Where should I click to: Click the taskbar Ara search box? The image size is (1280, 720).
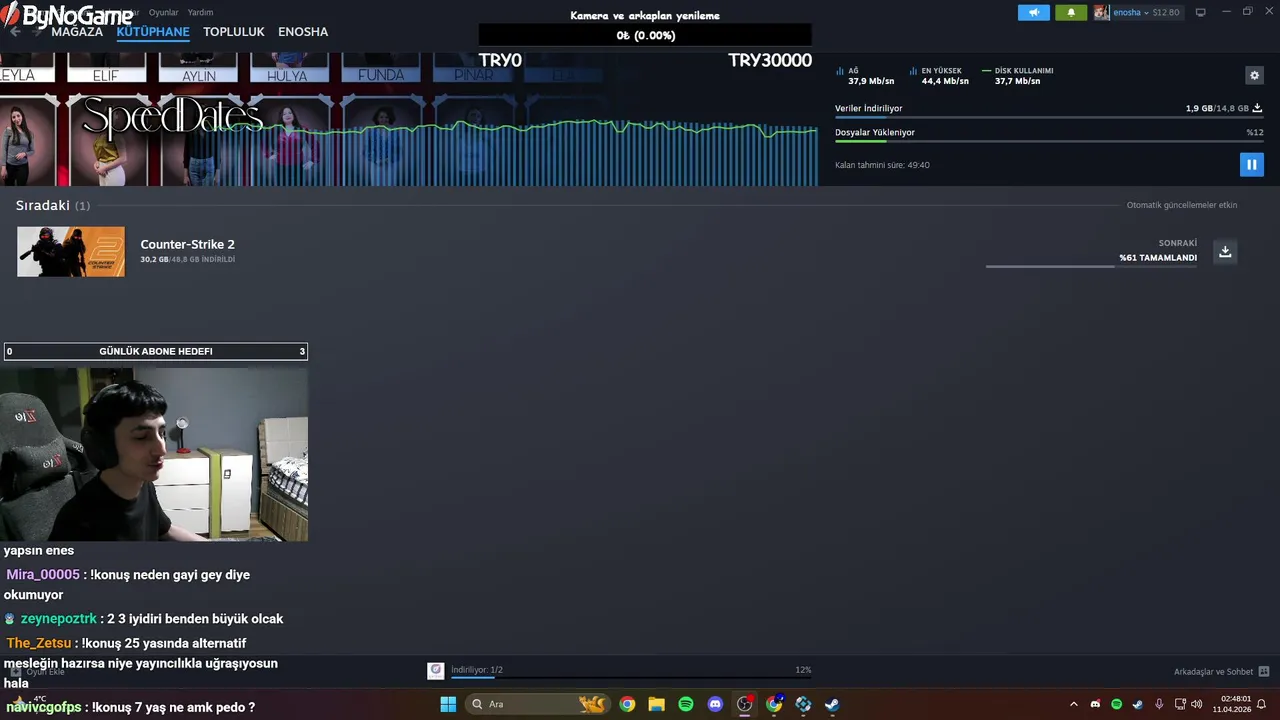538,704
